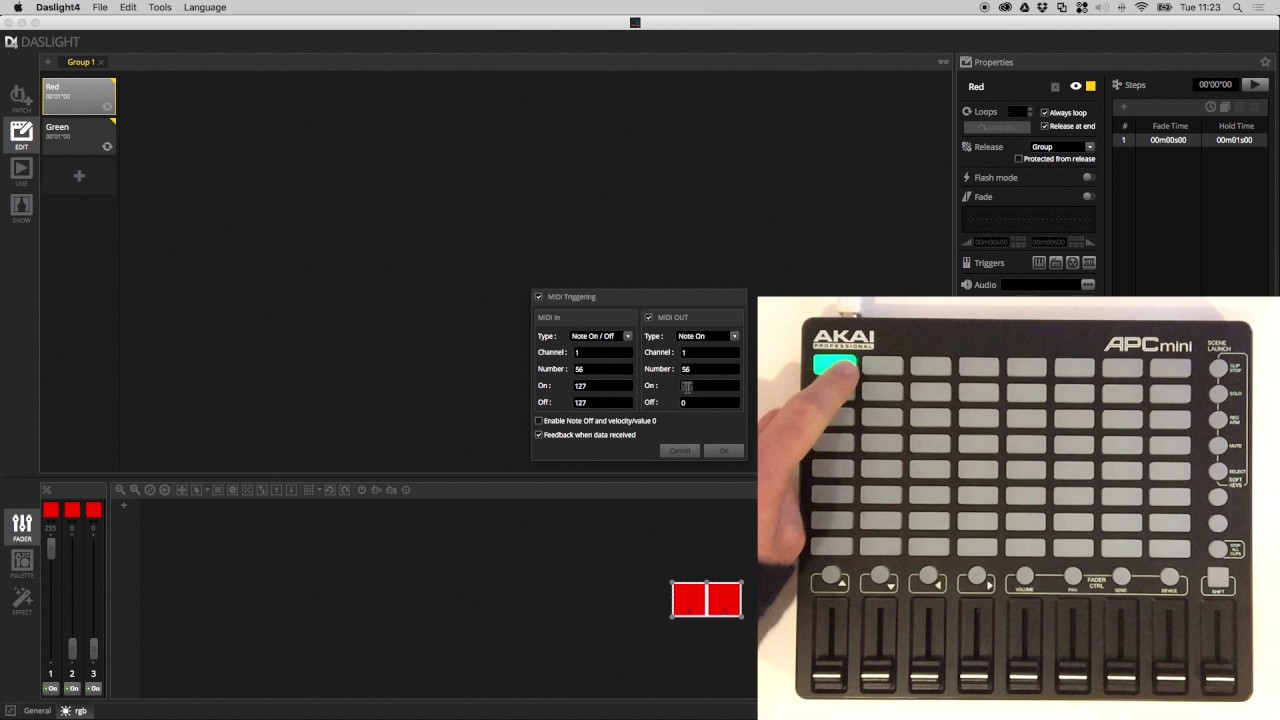The width and height of the screenshot is (1280, 720).
Task: Switch to the General tab
Action: (37, 711)
